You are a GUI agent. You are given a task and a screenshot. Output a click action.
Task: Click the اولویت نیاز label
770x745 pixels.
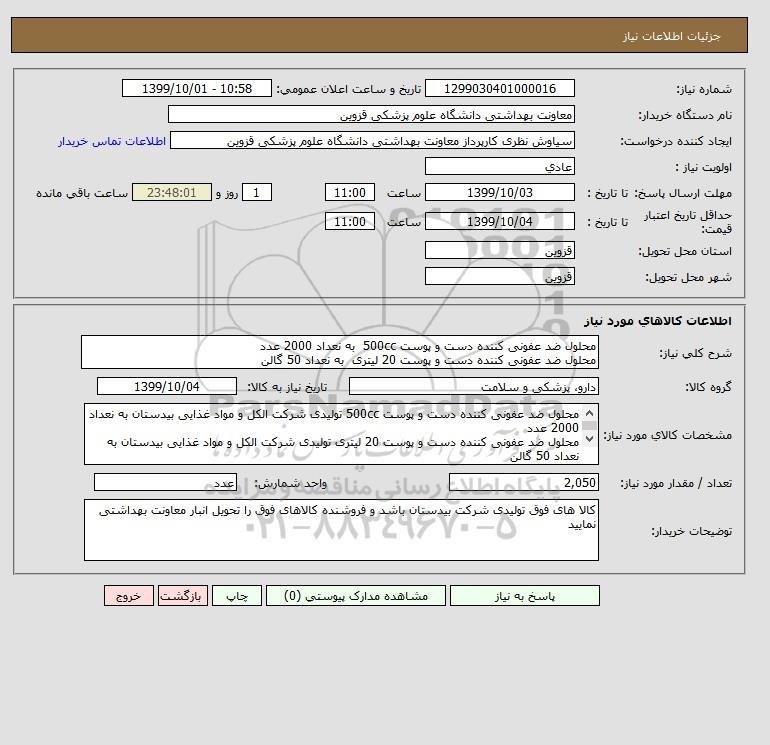[704, 167]
